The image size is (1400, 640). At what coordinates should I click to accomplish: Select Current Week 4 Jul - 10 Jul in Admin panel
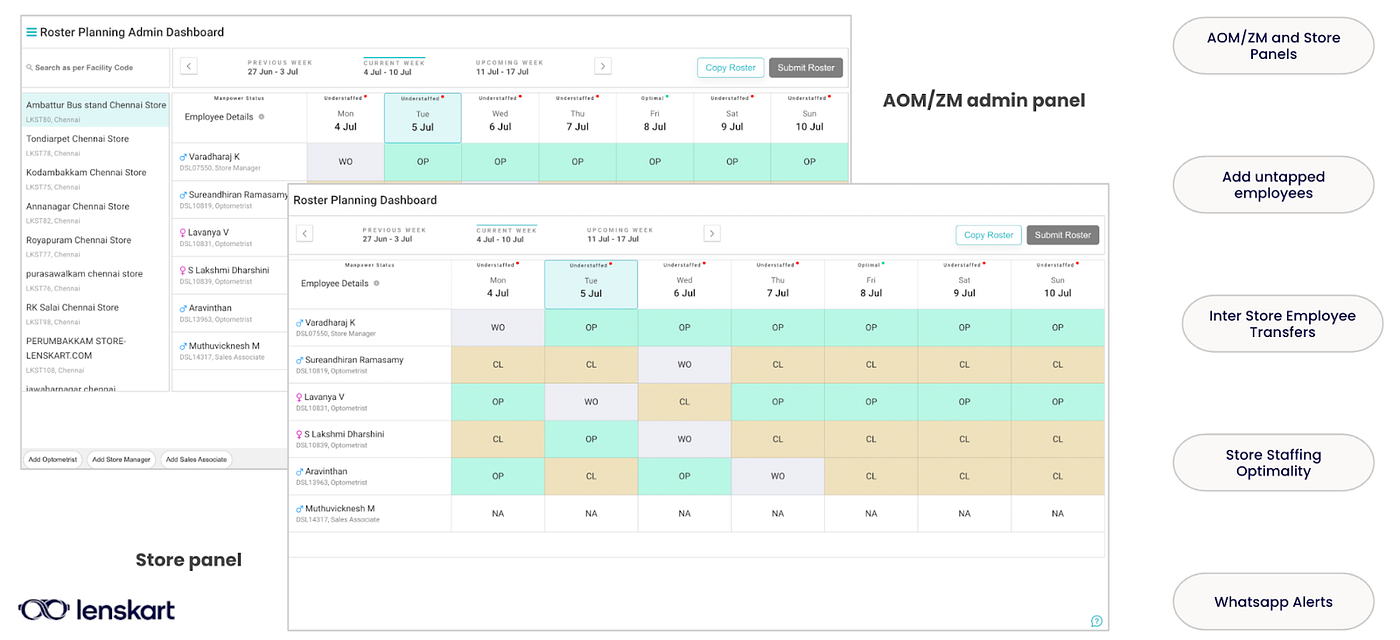[394, 66]
